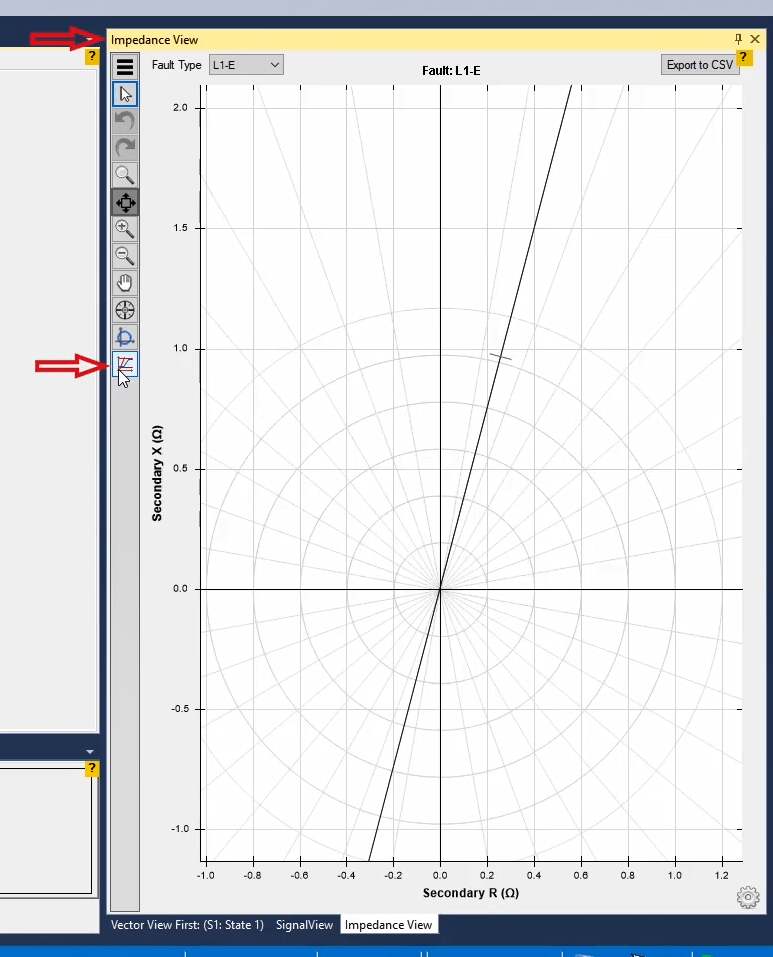Click the crosshair target tool
The image size is (773, 957).
pos(125,310)
